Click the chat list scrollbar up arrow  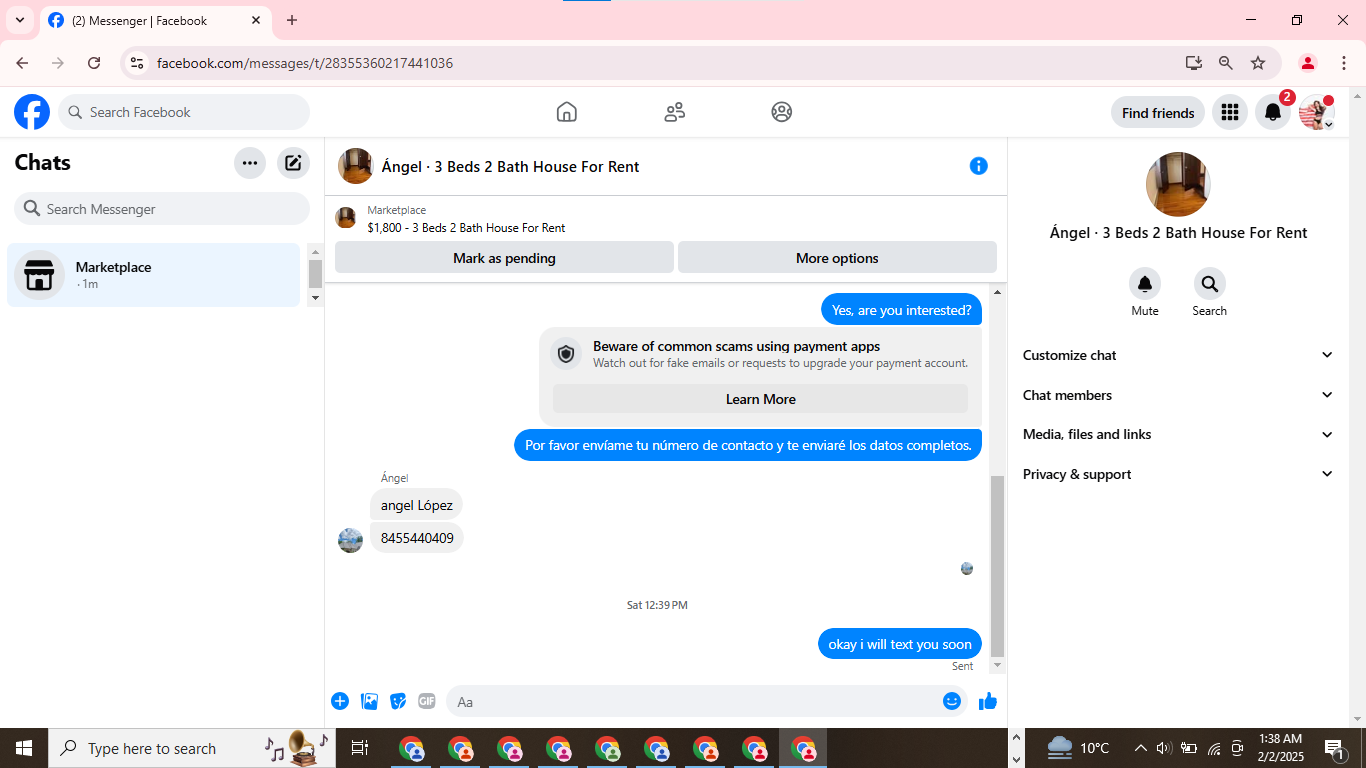(x=315, y=252)
